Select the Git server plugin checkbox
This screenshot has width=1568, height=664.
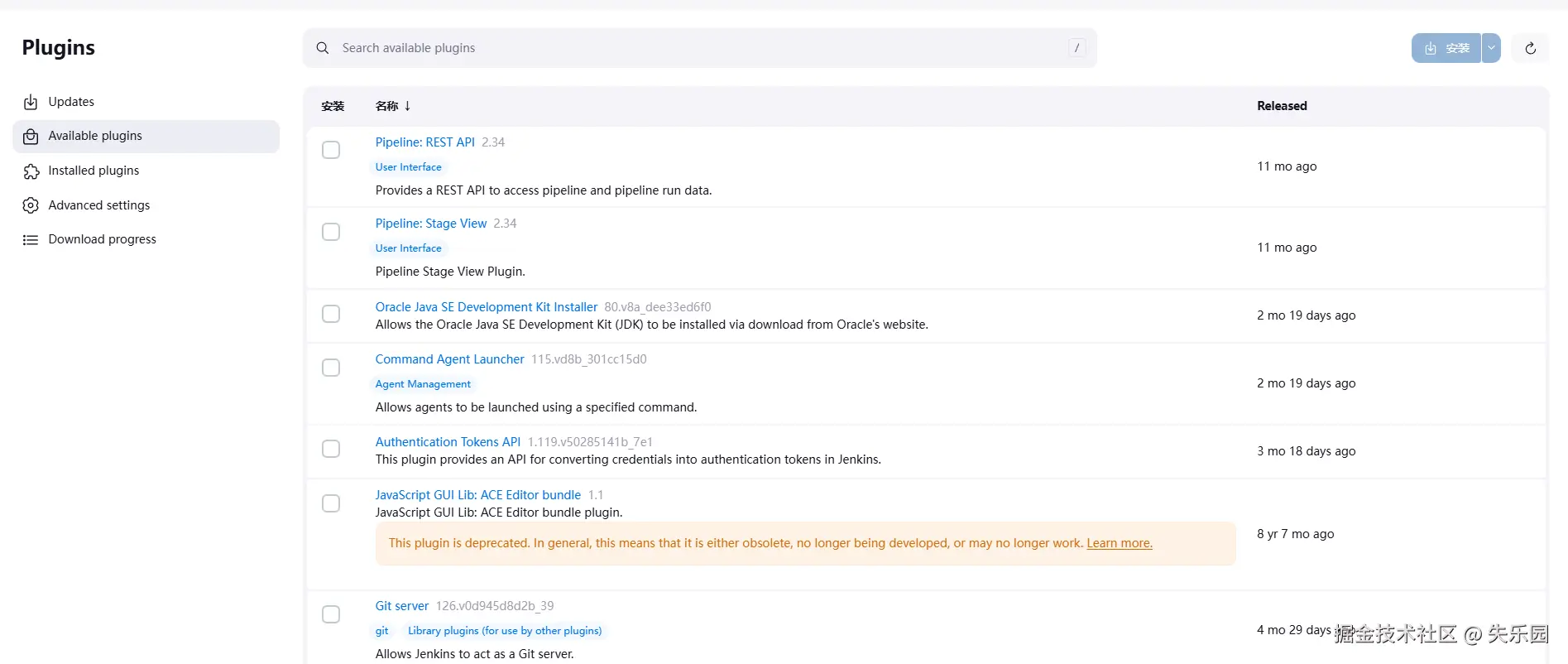coord(331,614)
